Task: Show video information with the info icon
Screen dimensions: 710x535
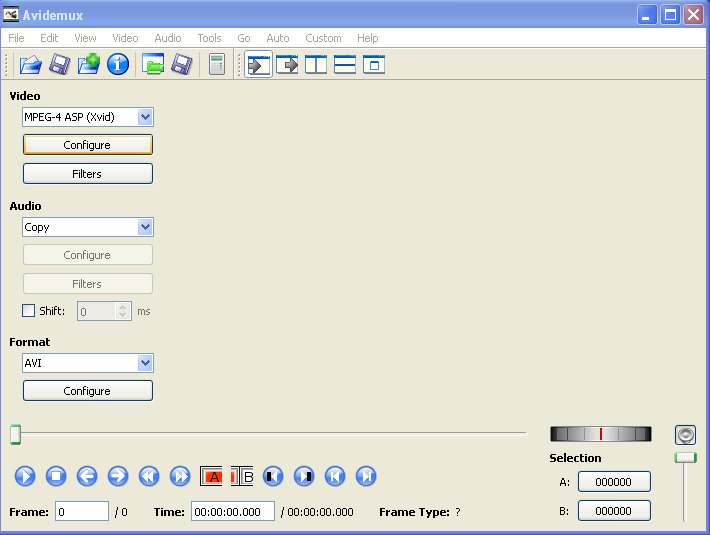Action: [118, 64]
